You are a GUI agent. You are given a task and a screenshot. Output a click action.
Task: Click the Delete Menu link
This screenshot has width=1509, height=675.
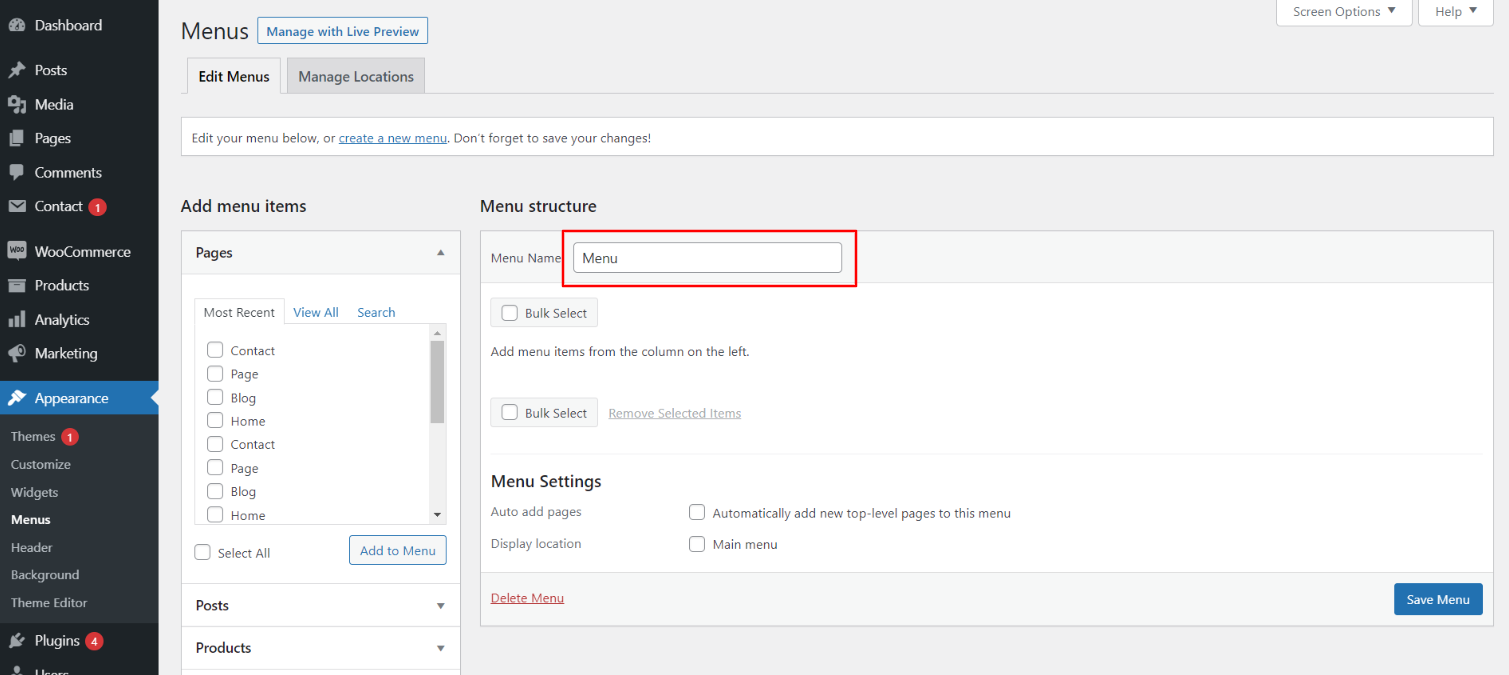point(527,598)
